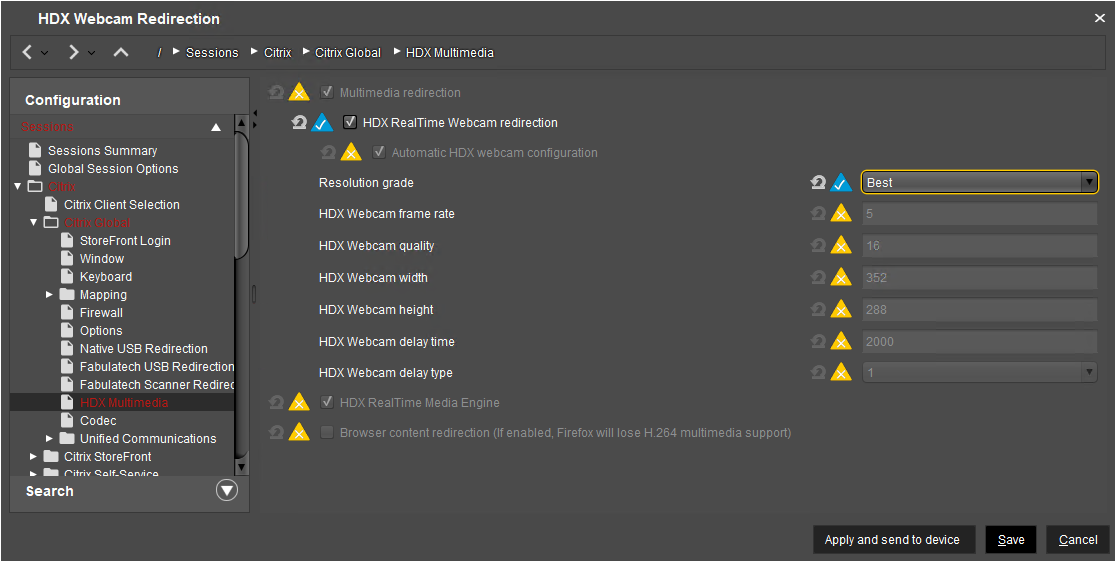
Task: Expand the Search panel arrow
Action: coord(227,491)
